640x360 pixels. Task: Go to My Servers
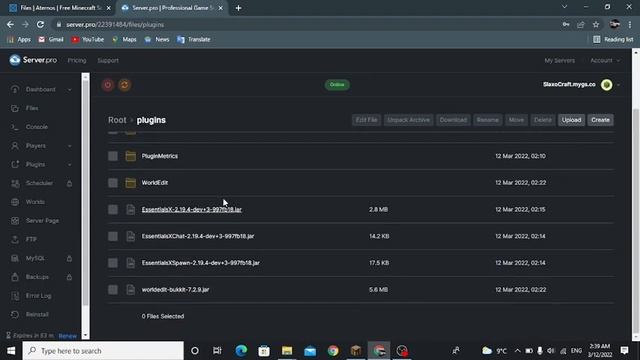[x=559, y=60]
